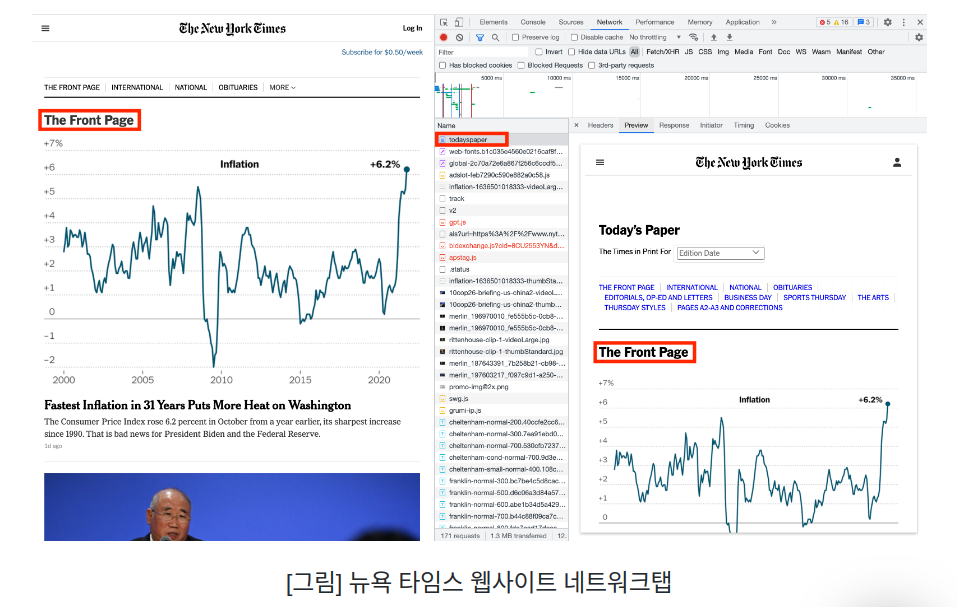Filter requests by JS type
Viewport: 958px width, 607px height.
point(689,52)
